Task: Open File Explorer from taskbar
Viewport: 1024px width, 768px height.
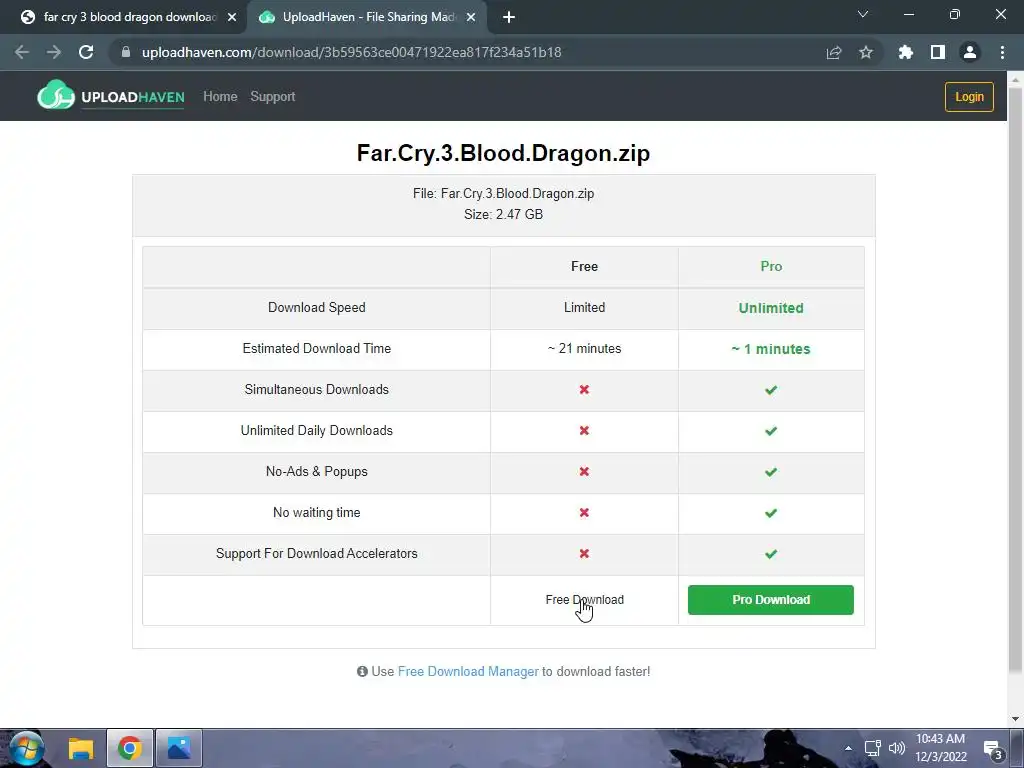Action: coord(81,748)
